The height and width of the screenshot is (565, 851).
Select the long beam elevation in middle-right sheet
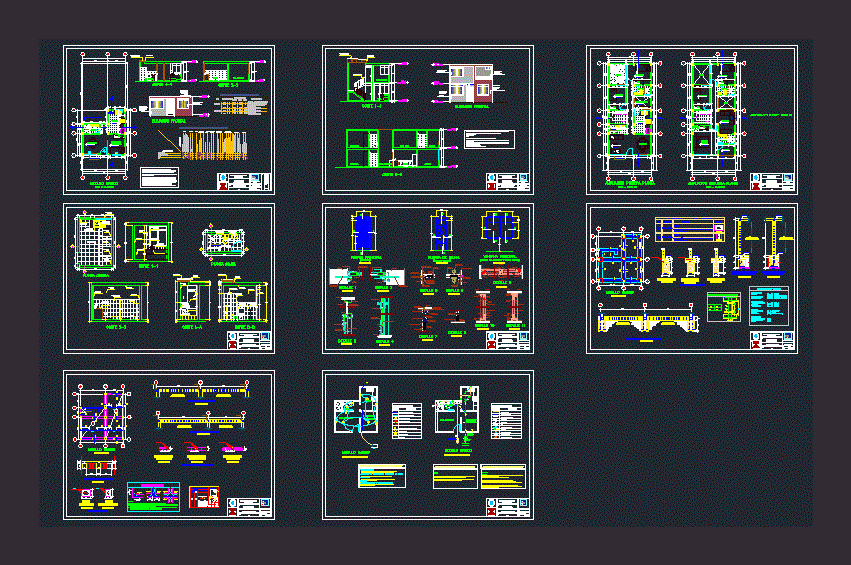pyautogui.click(x=648, y=320)
